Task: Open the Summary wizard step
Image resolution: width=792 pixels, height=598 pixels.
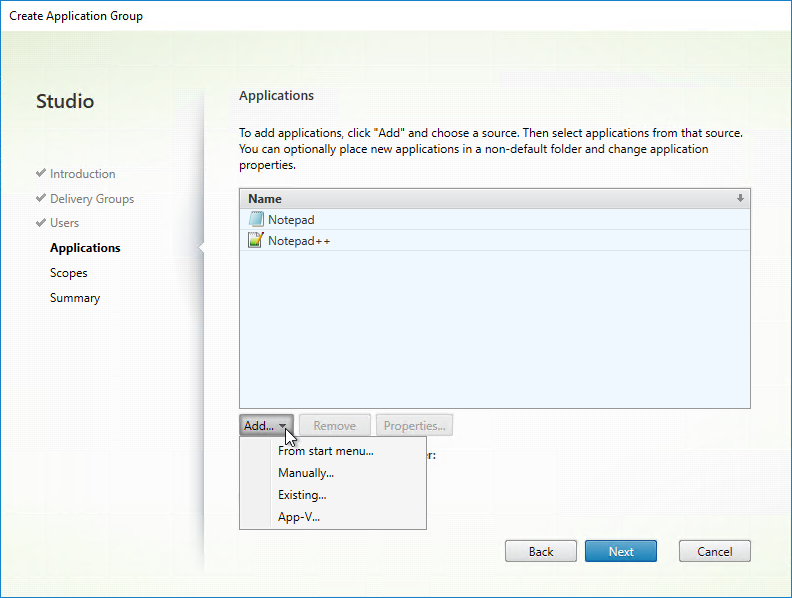Action: click(75, 298)
